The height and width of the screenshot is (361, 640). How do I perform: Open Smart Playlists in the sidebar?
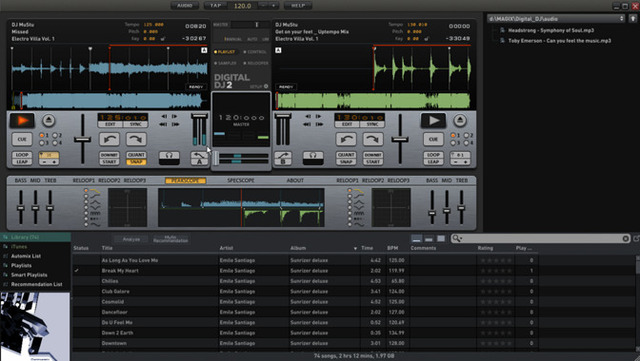pyautogui.click(x=29, y=275)
